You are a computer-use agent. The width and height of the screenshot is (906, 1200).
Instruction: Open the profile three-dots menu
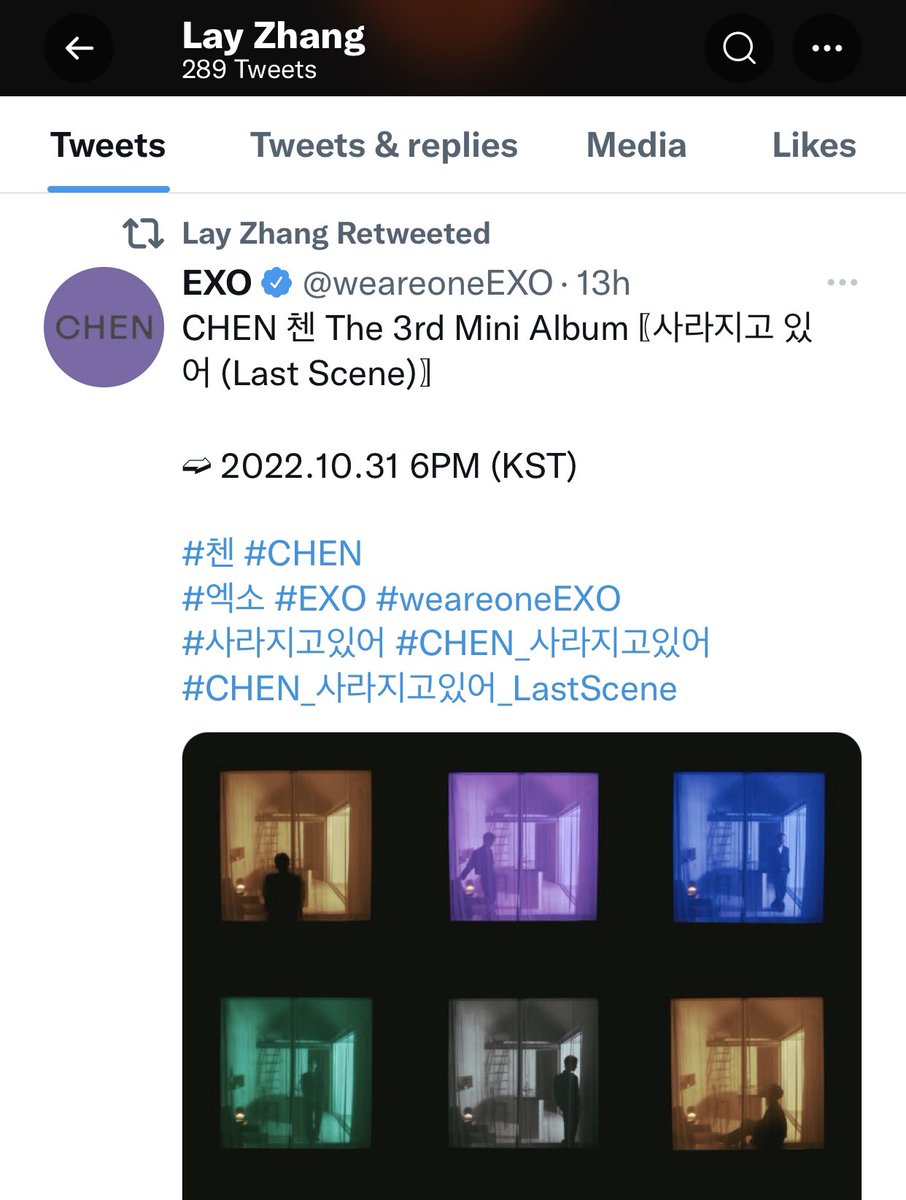(x=828, y=48)
